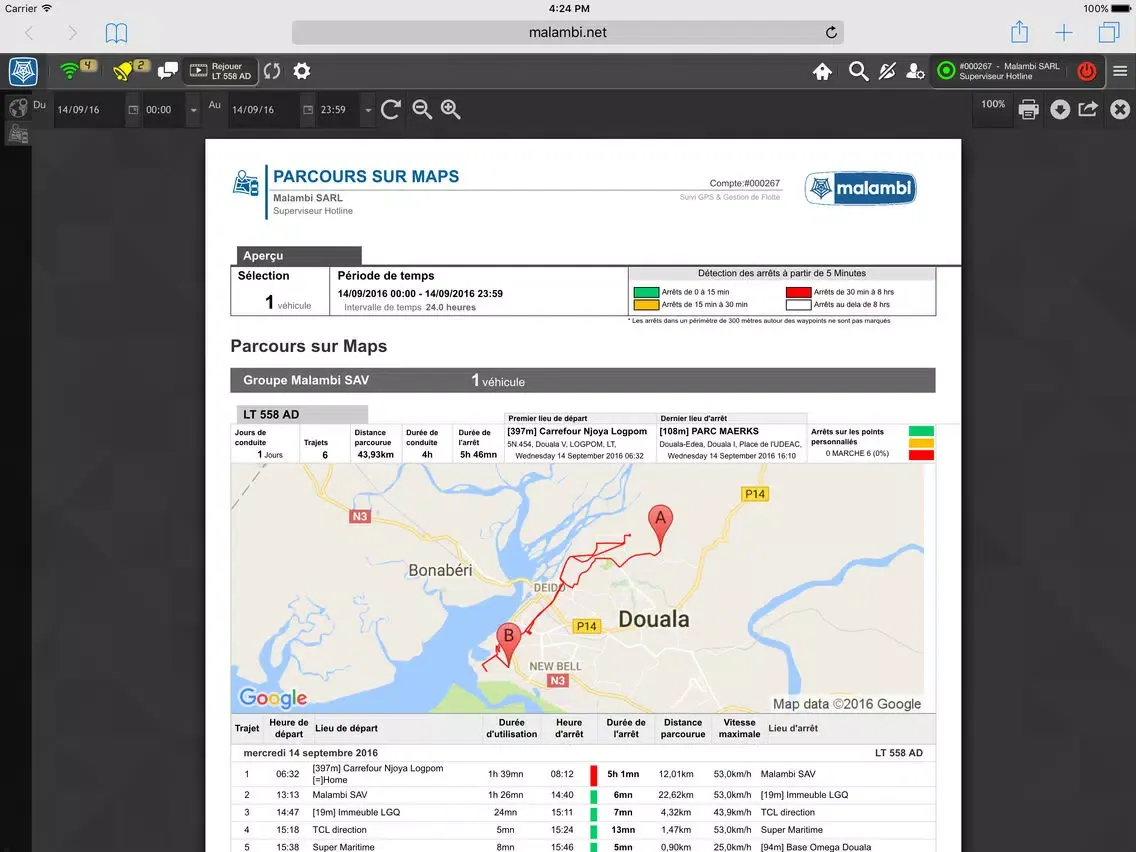Open the chat messages bubbles icon

[x=168, y=71]
